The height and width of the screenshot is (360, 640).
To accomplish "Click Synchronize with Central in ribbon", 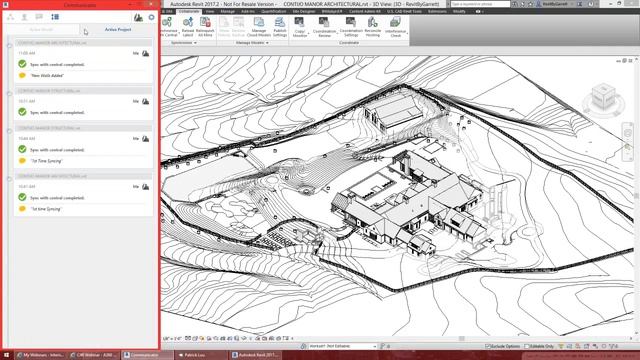I will [168, 27].
